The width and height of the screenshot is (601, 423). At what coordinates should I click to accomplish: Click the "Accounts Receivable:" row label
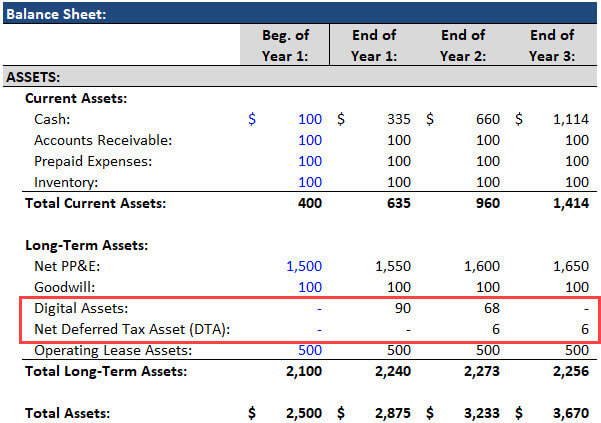point(103,140)
